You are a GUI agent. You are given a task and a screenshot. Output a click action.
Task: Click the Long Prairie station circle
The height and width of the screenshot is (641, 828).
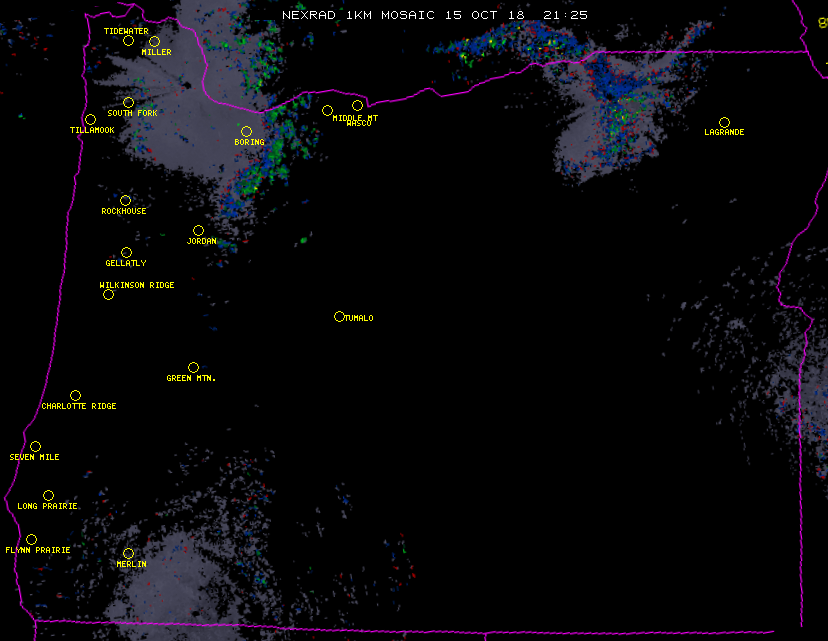click(48, 496)
